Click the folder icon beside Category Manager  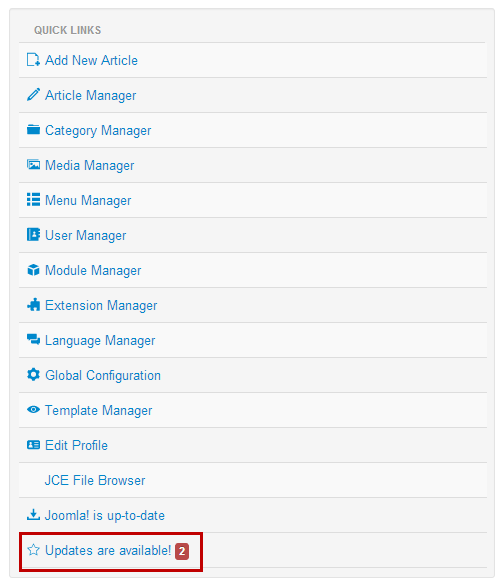click(33, 129)
